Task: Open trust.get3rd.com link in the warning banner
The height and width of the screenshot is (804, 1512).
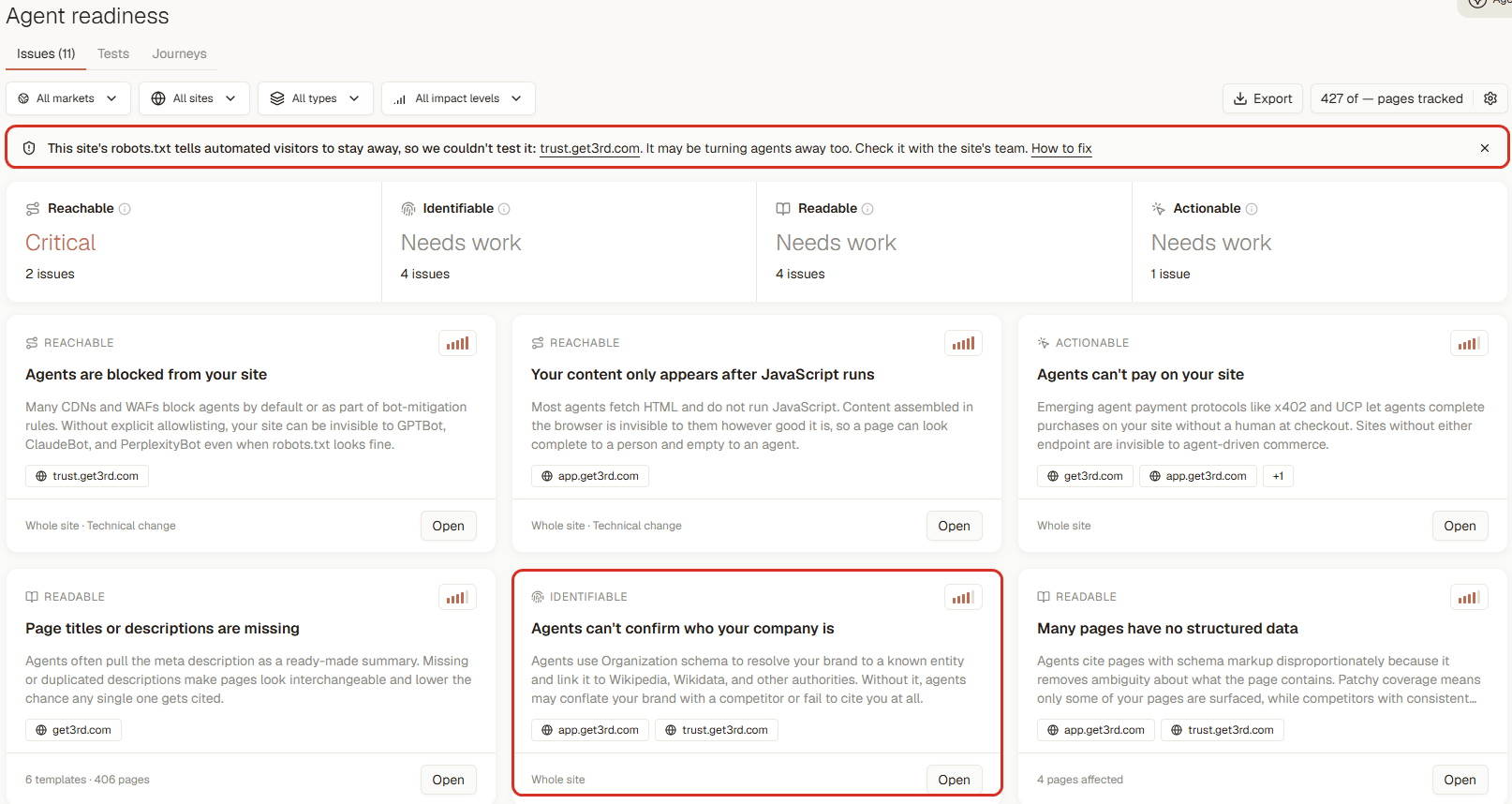Action: coord(590,148)
